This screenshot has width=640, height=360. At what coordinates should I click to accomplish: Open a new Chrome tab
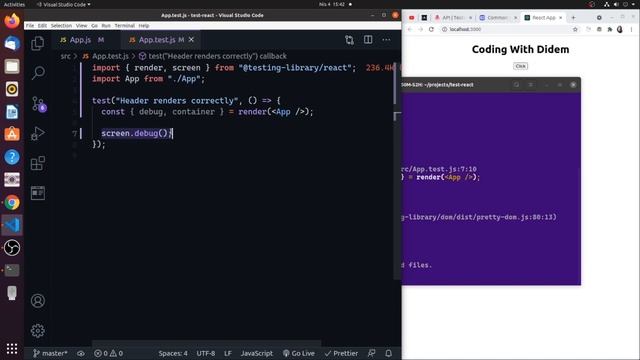(x=573, y=18)
